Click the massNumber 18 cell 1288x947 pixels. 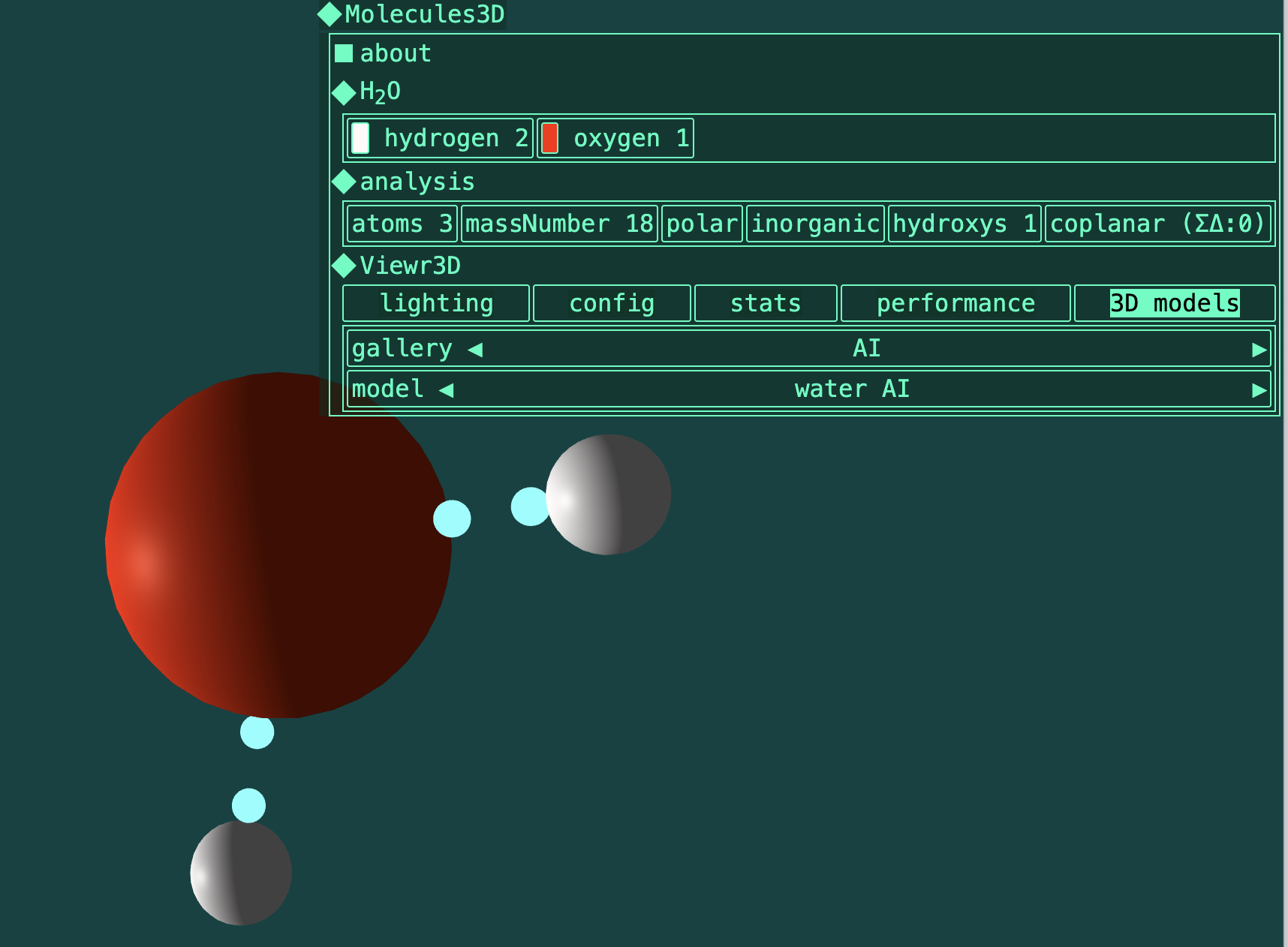click(x=559, y=224)
